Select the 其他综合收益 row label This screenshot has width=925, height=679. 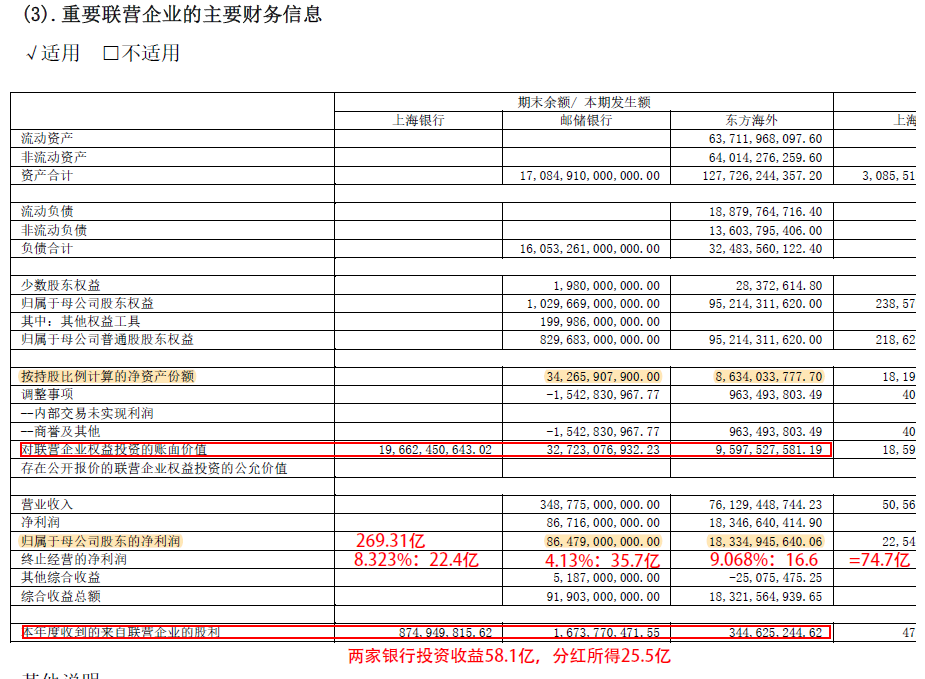pos(61,577)
